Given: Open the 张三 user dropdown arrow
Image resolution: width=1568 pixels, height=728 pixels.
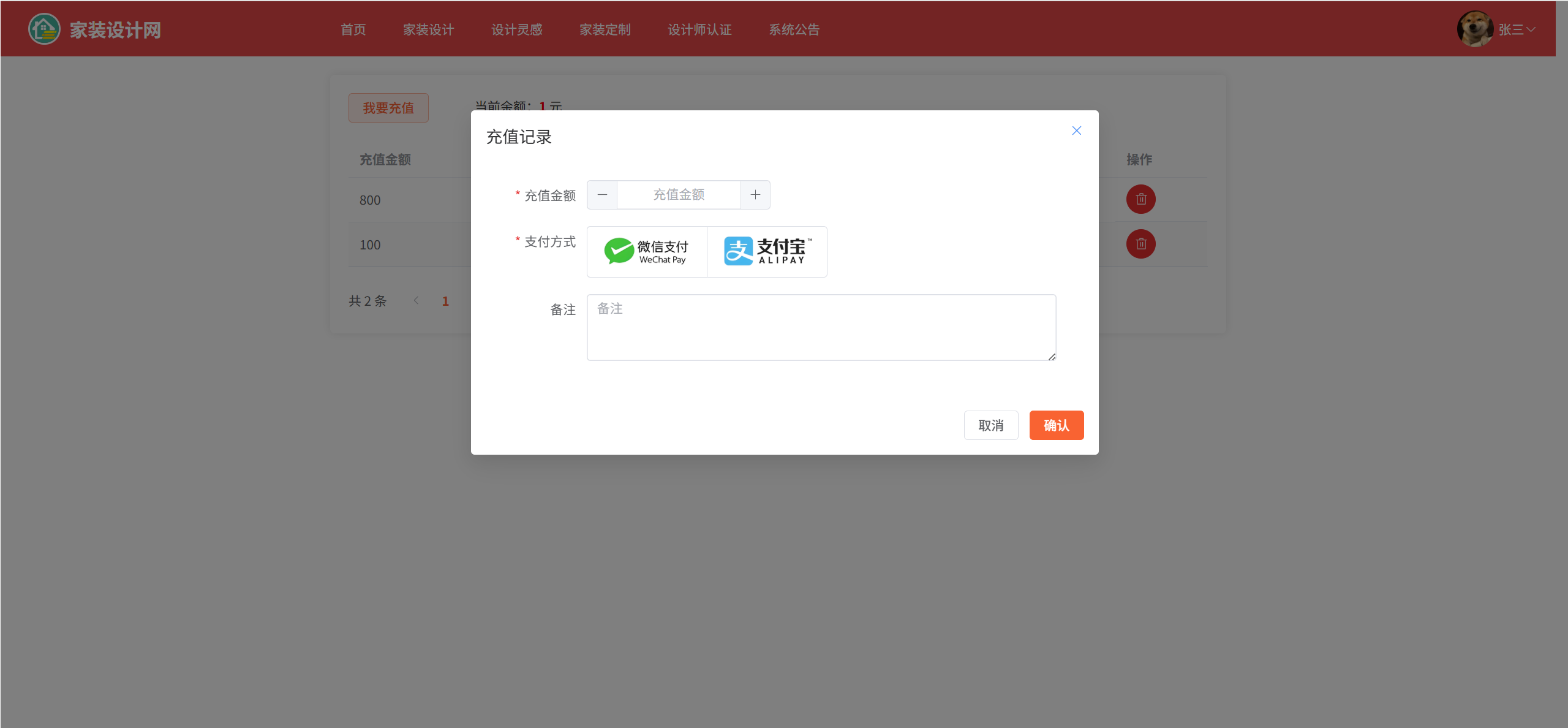Looking at the screenshot, I should [x=1531, y=29].
